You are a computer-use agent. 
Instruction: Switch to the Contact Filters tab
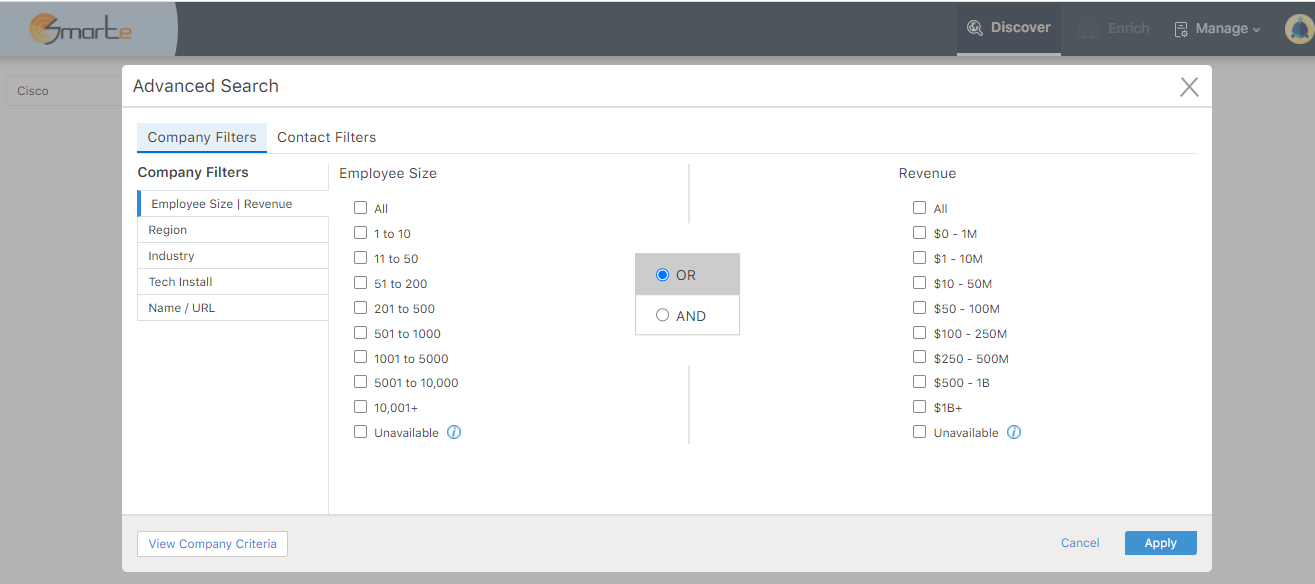coord(327,137)
